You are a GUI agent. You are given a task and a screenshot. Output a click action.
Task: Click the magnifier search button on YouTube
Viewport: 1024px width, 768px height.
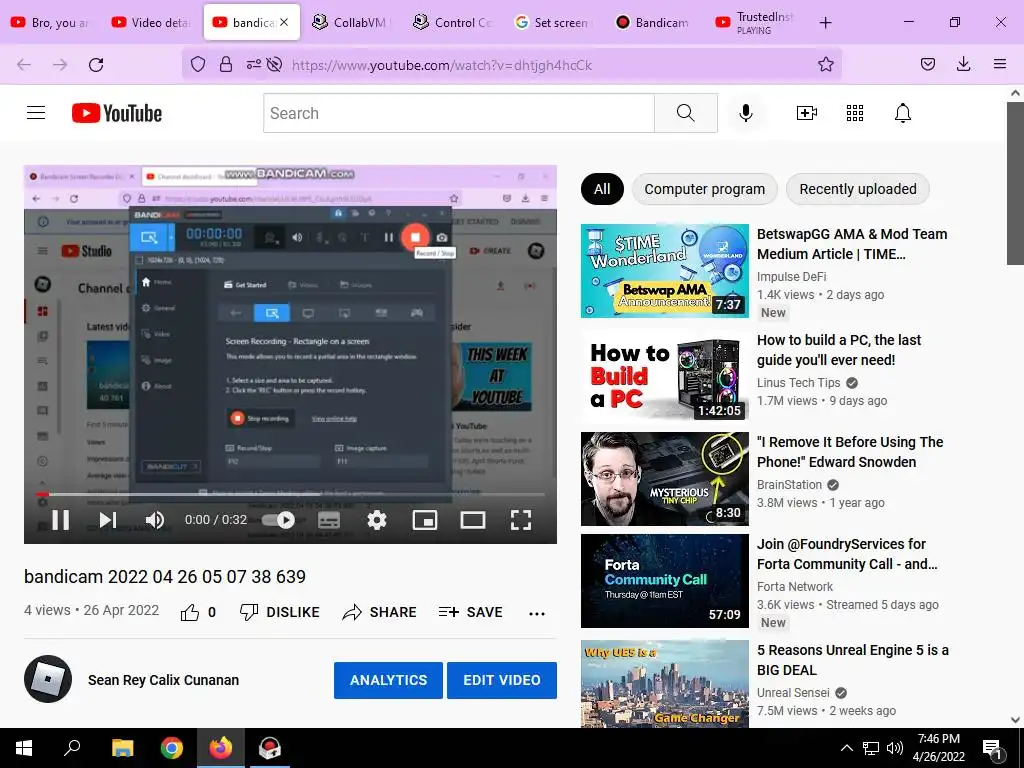[x=686, y=113]
